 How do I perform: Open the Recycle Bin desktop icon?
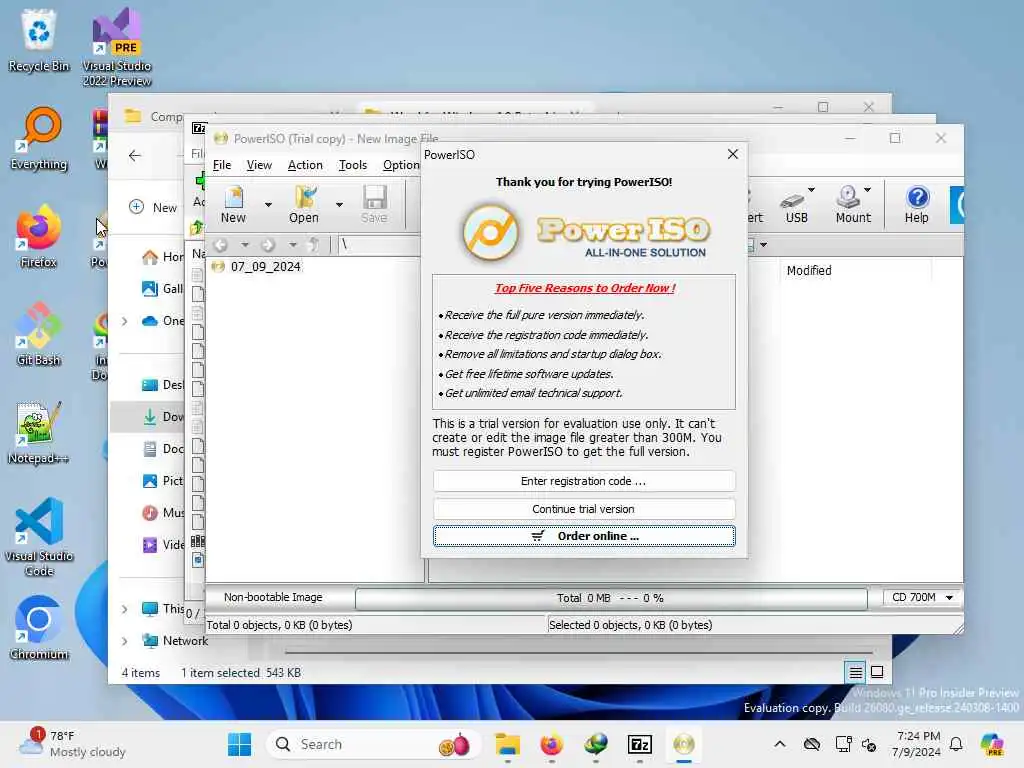(39, 40)
